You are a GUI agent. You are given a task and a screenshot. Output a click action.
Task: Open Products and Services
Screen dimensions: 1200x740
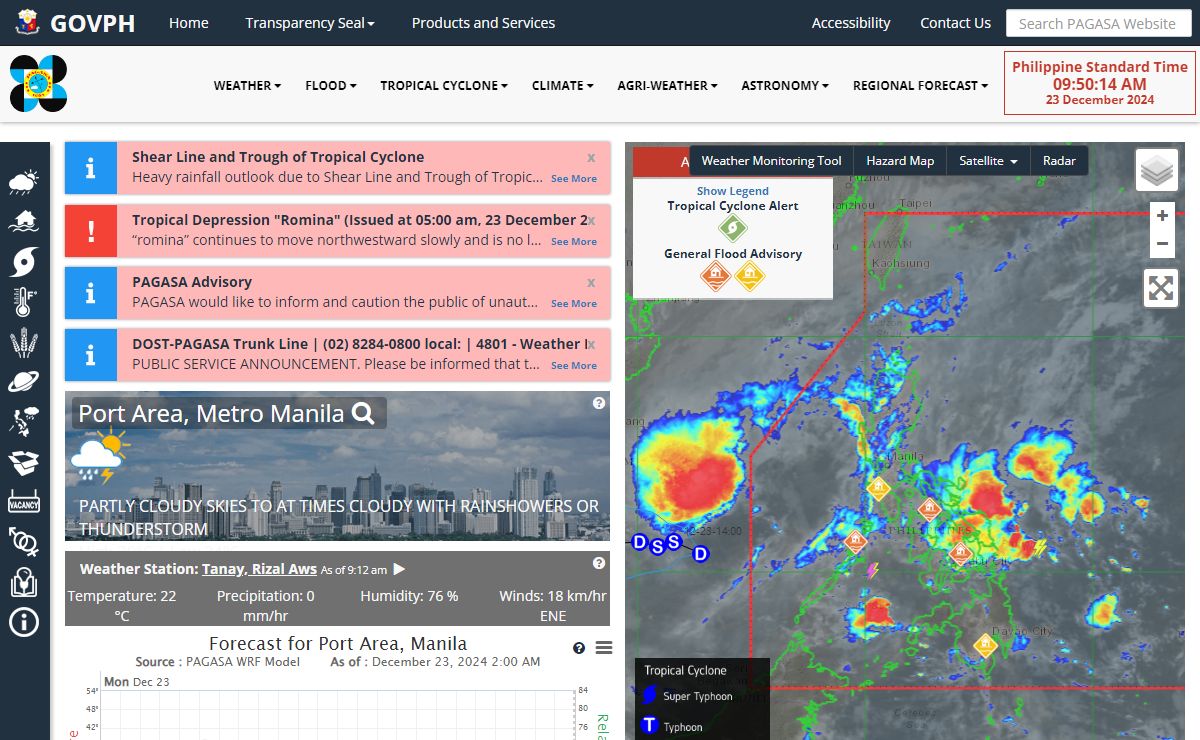click(x=483, y=23)
